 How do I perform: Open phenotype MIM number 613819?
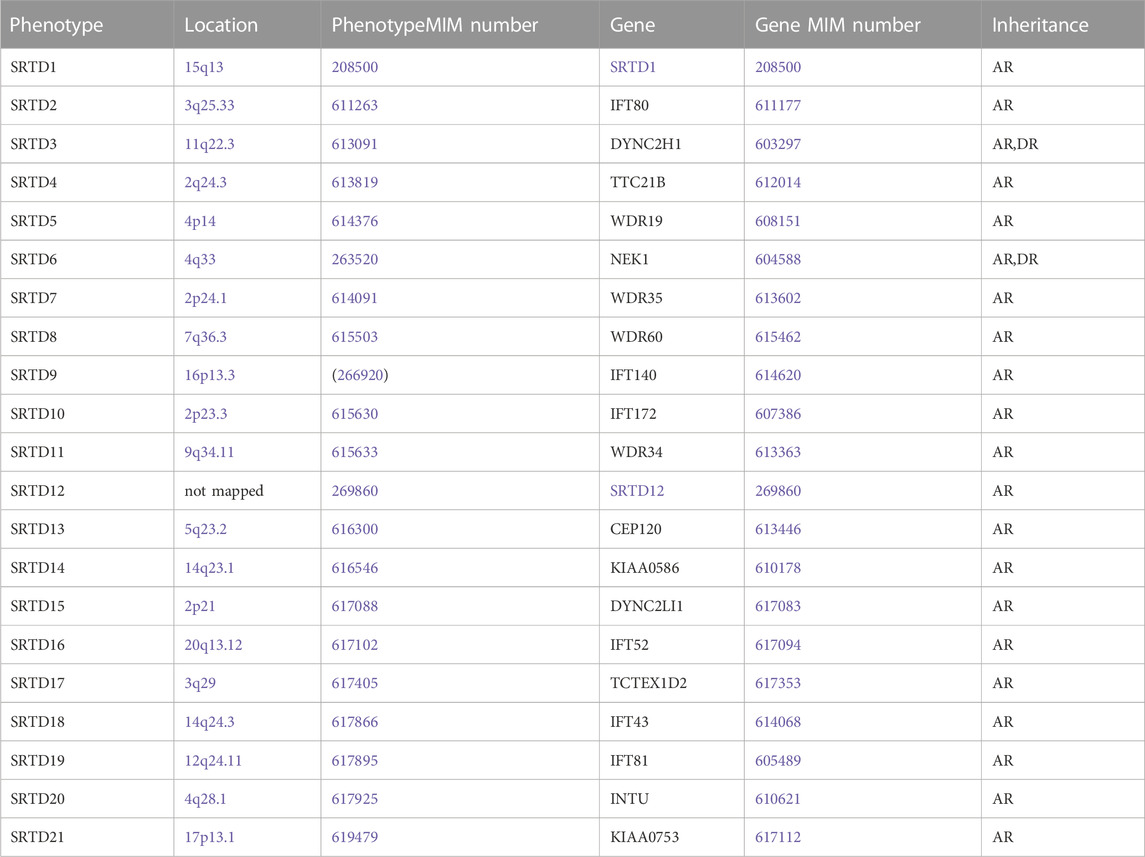(x=355, y=182)
